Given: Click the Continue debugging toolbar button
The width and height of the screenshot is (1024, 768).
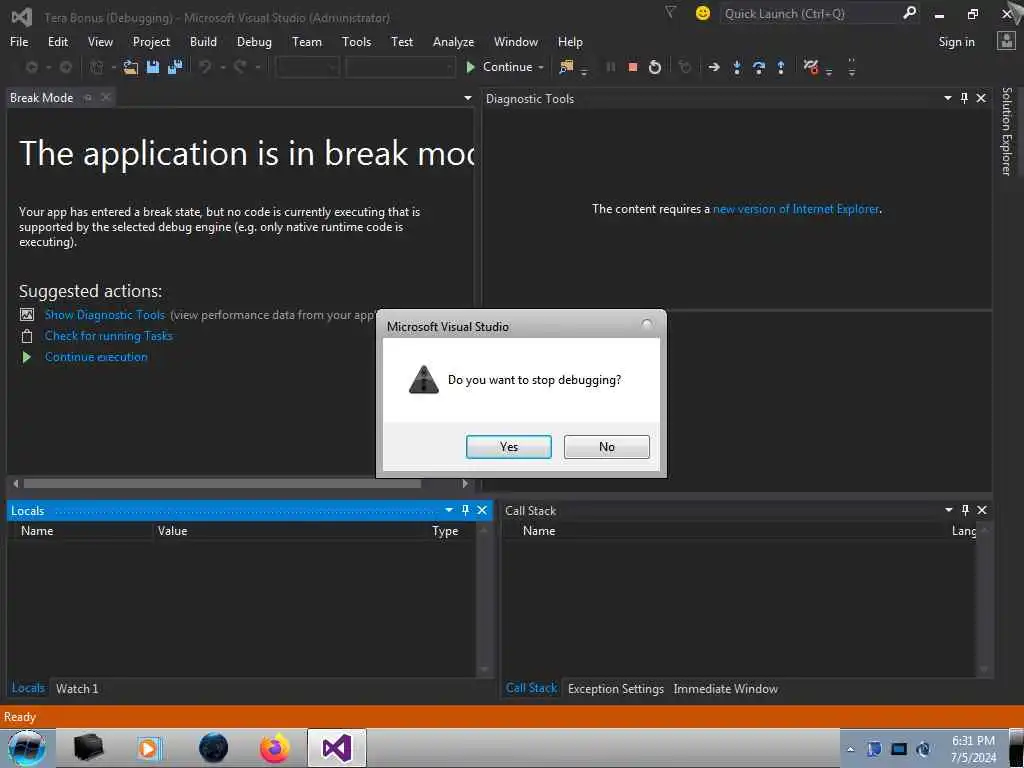Looking at the screenshot, I should tap(500, 67).
